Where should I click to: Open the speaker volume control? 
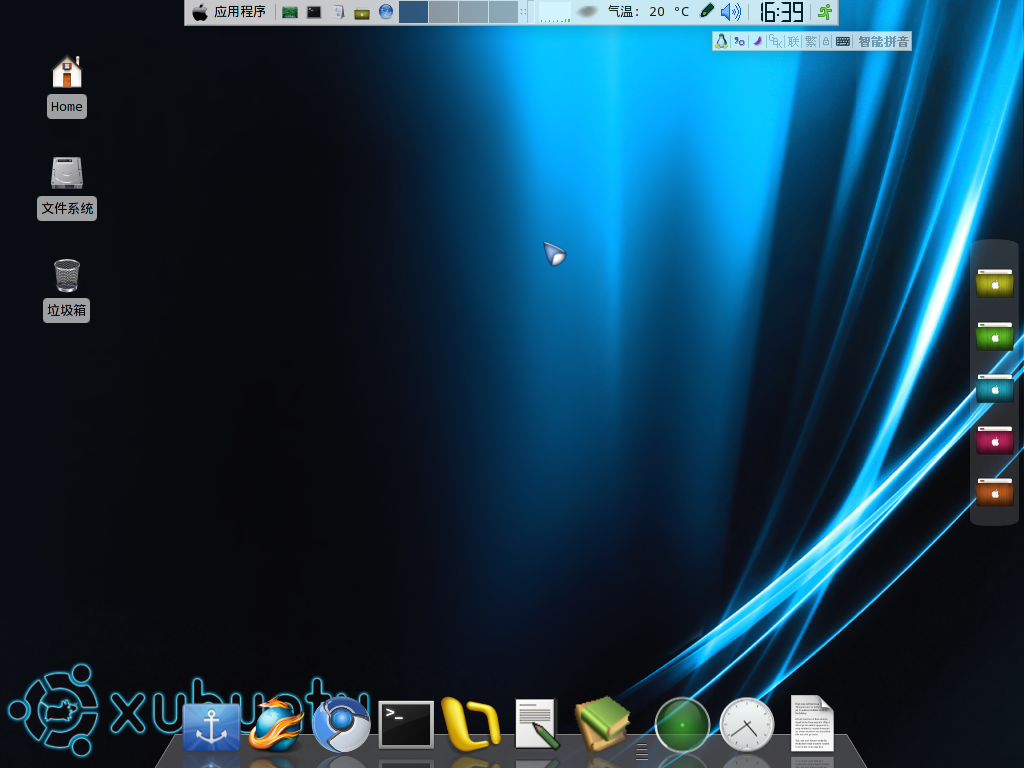(731, 12)
